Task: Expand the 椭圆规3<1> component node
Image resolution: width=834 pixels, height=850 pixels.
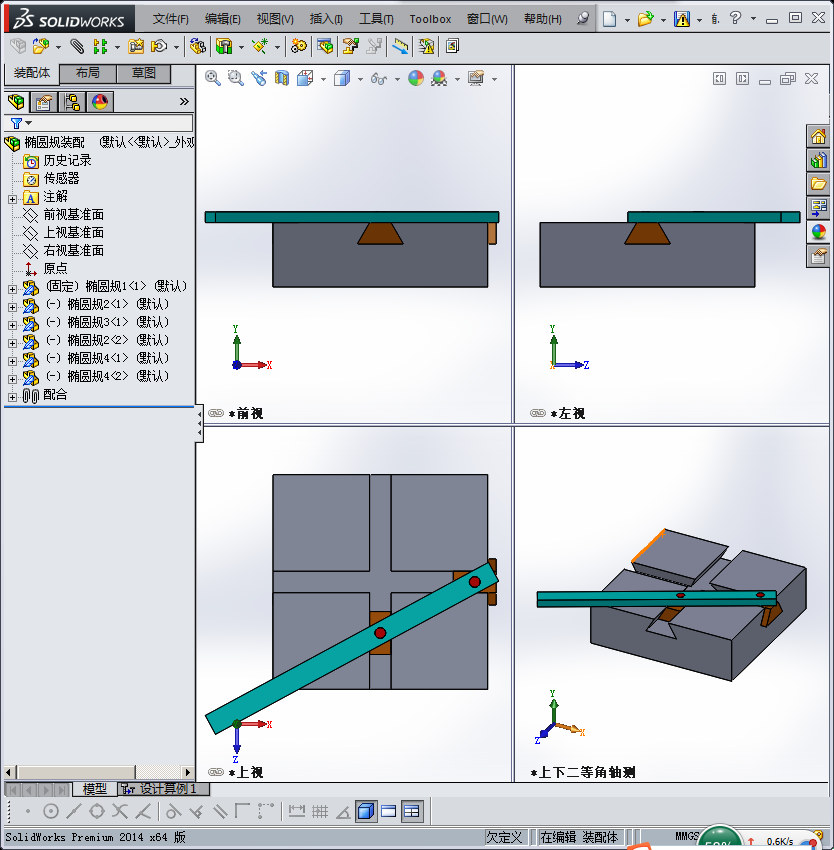Action: tap(12, 325)
